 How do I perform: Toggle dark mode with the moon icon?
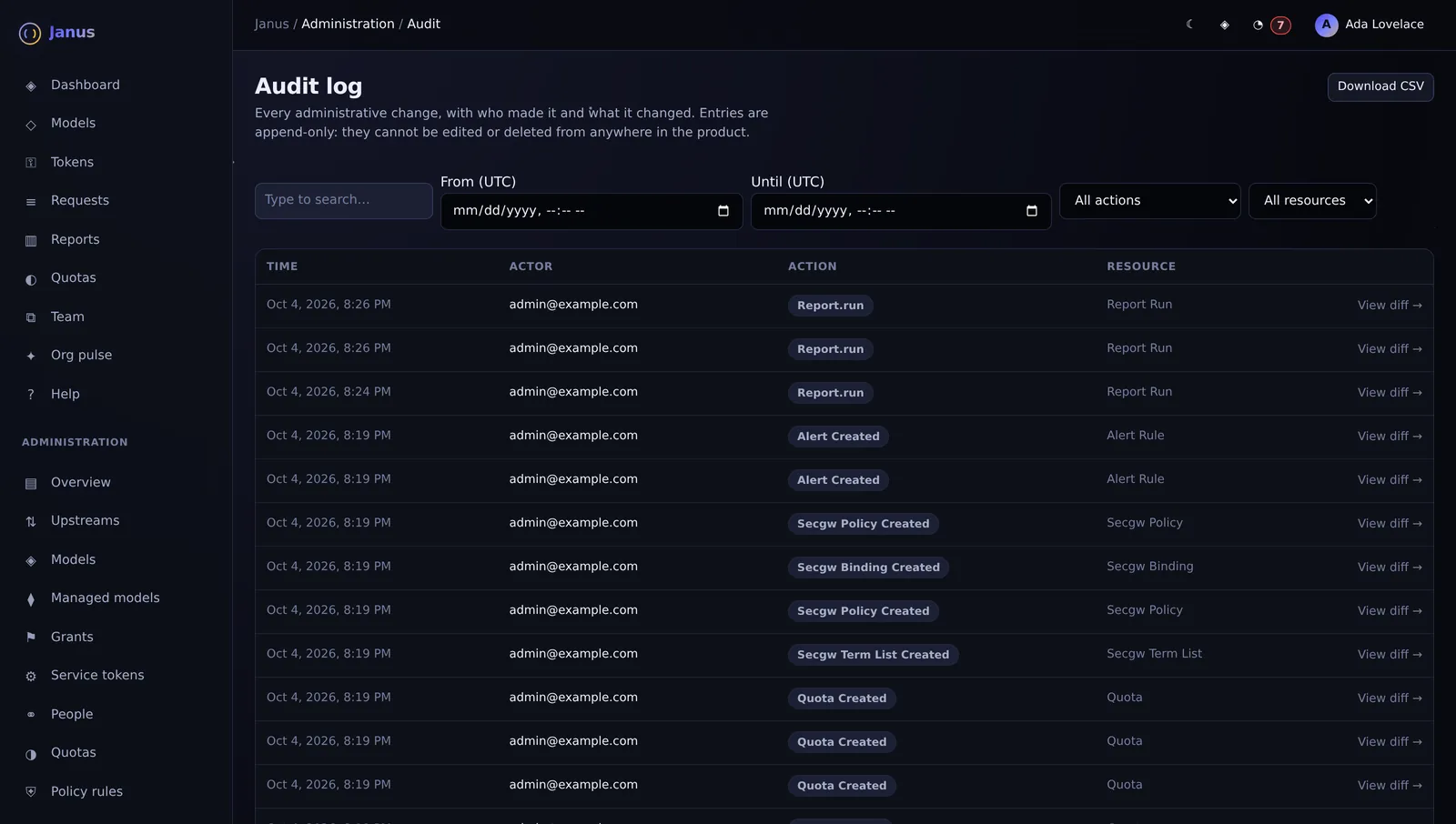[x=1189, y=25]
